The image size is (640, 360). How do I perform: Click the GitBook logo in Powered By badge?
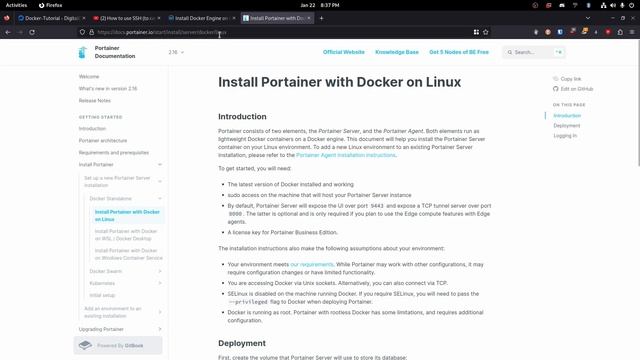click(x=85, y=345)
